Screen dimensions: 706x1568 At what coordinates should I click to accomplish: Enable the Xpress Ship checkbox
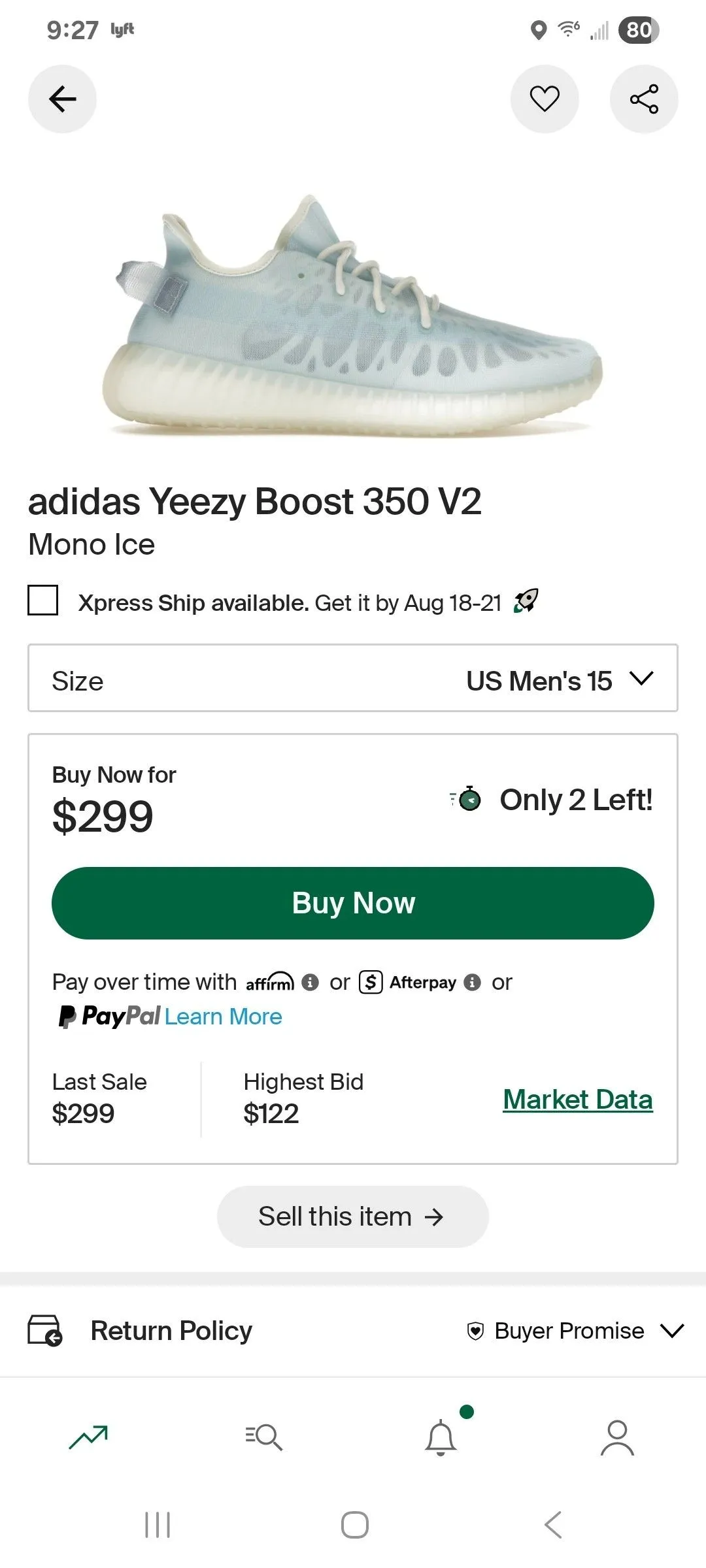pos(42,600)
